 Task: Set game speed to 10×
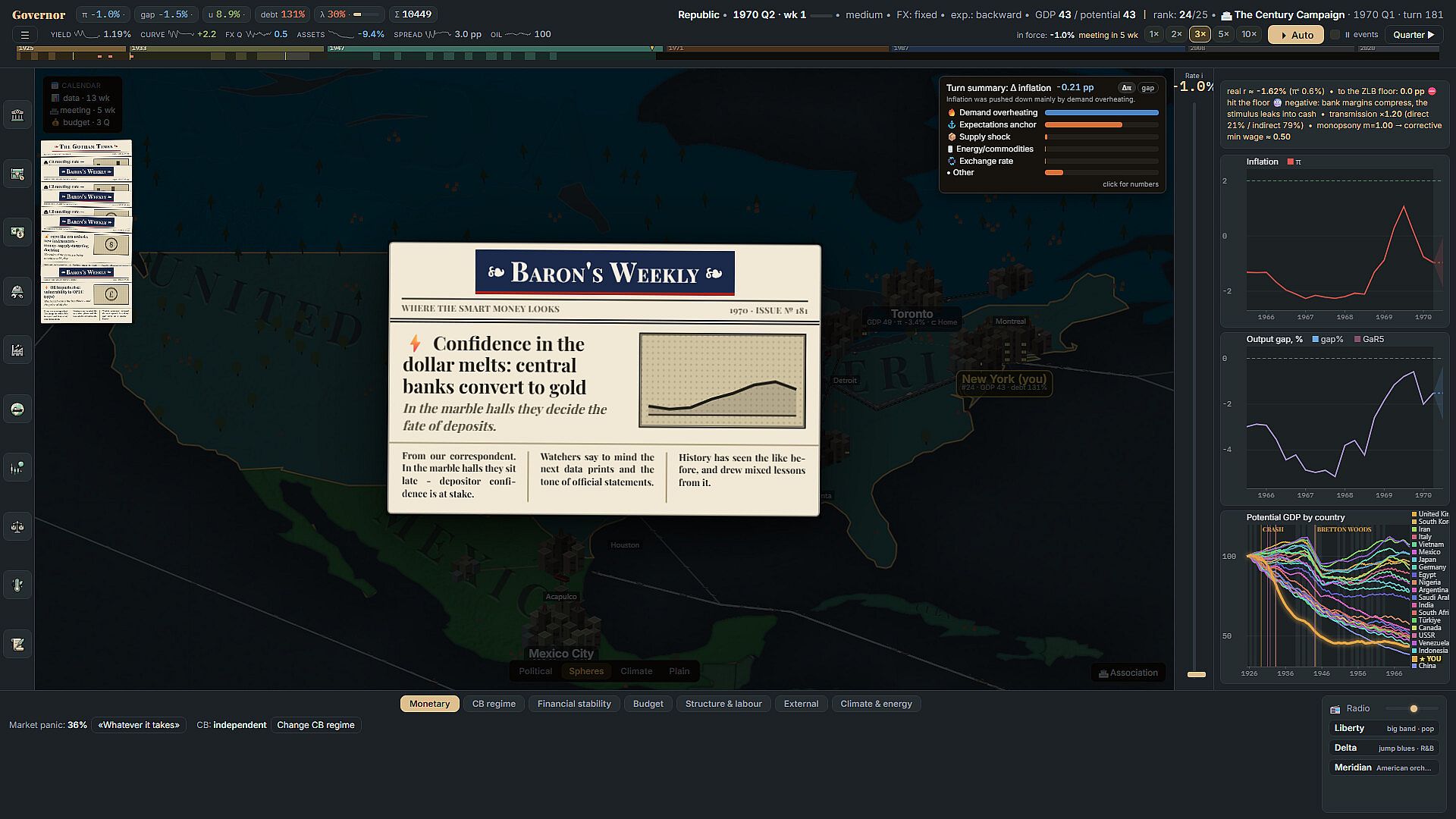1249,34
